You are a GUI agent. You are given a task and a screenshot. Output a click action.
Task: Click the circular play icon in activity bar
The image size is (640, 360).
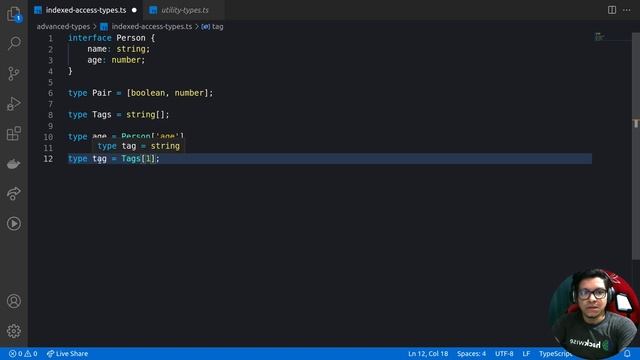pos(14,224)
